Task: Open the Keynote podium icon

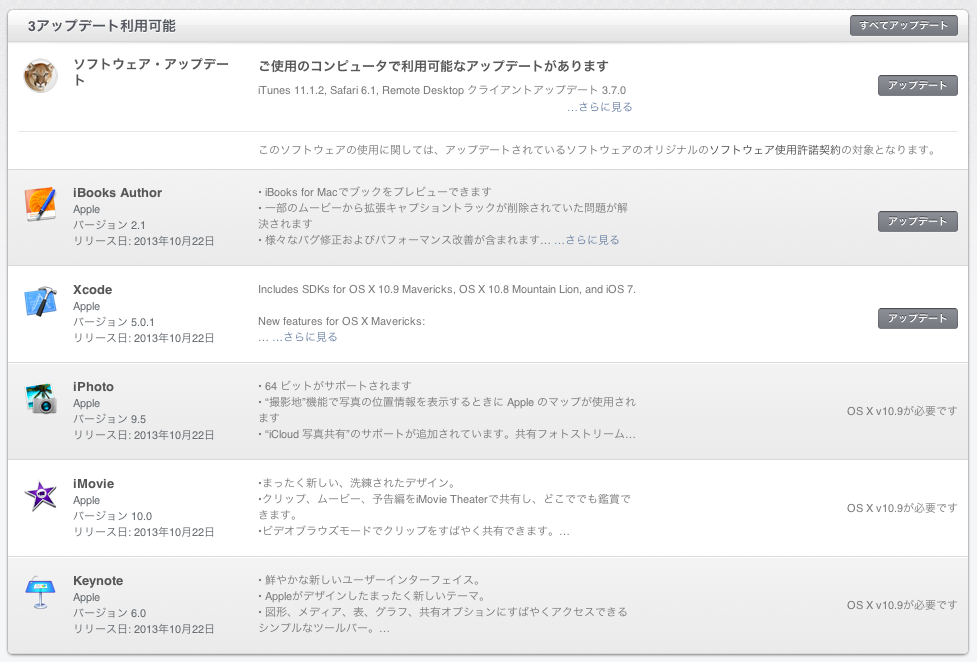Action: [41, 592]
